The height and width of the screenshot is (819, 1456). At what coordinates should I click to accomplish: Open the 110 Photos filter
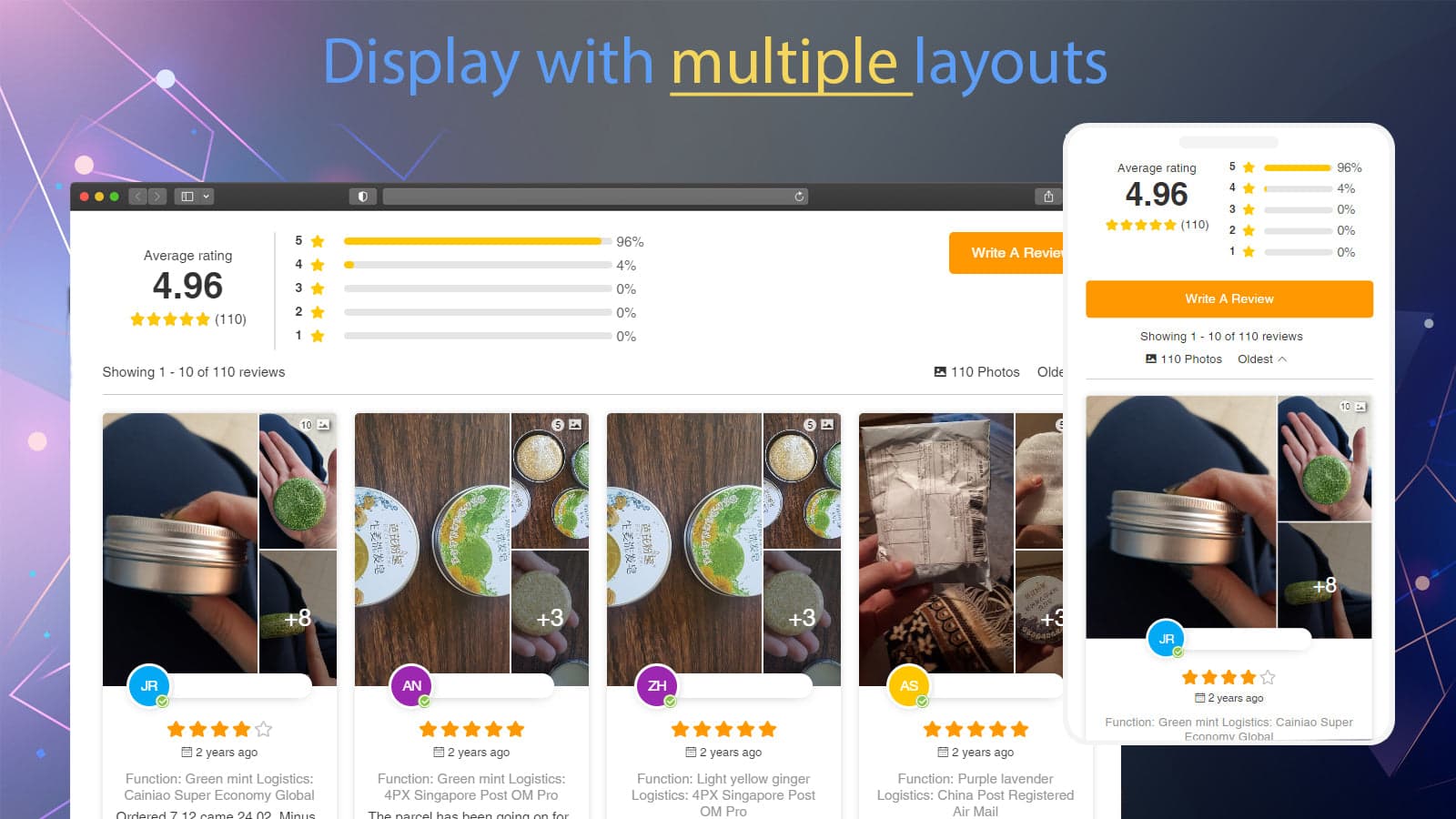977,371
